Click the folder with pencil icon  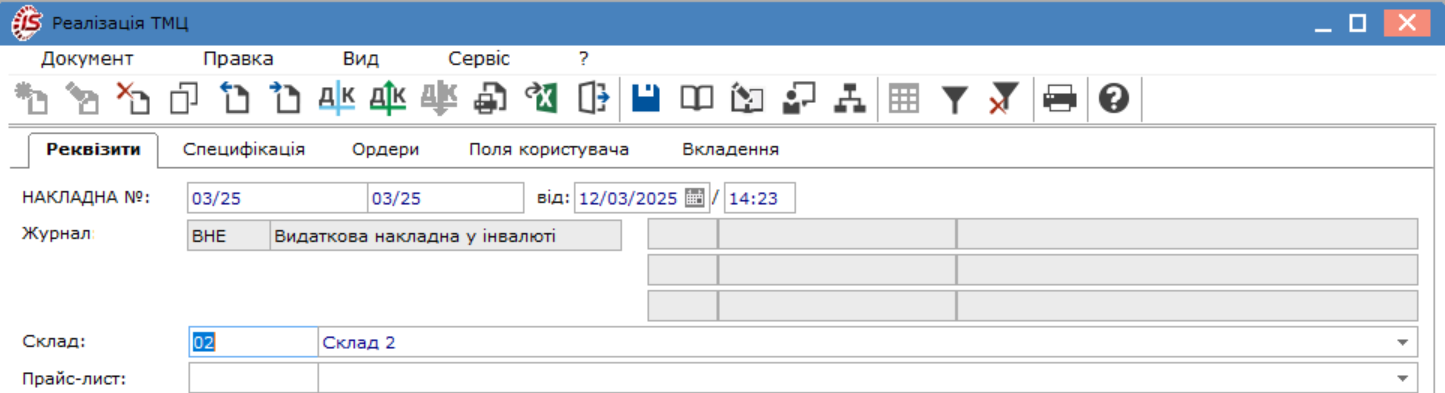tap(748, 98)
